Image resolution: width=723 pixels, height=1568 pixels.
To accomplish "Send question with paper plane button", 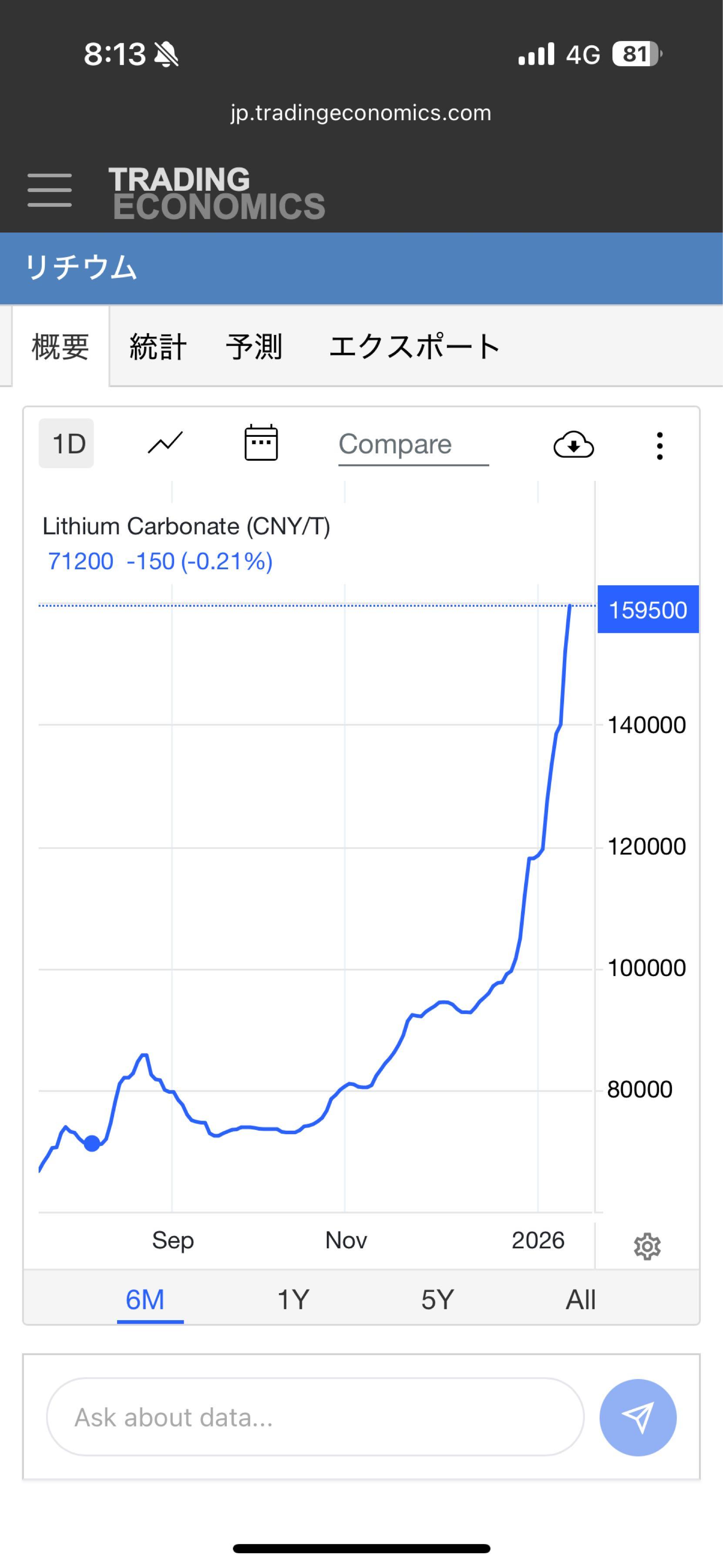I will 637,1417.
